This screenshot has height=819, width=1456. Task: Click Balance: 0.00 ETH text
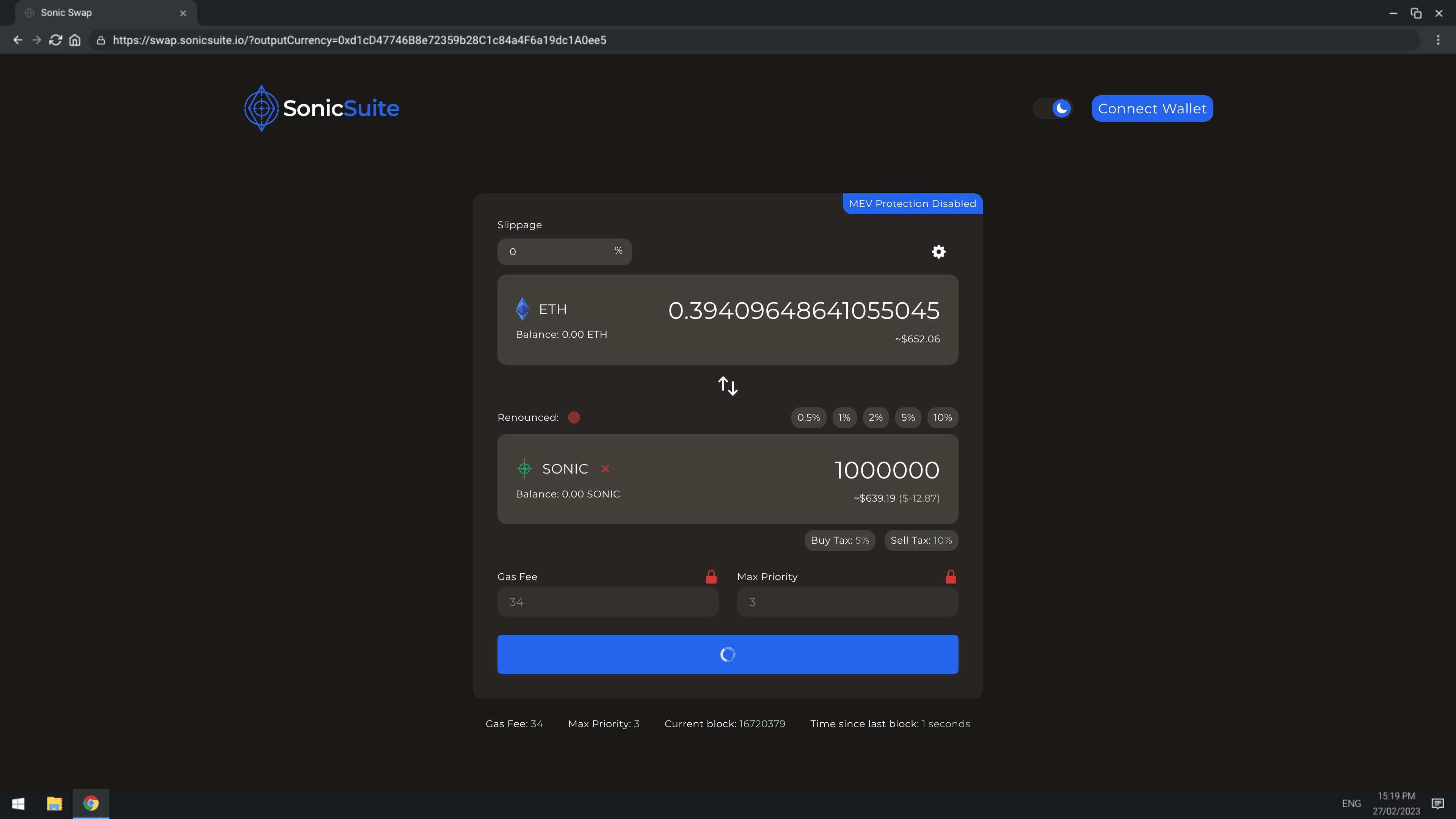[x=561, y=334]
